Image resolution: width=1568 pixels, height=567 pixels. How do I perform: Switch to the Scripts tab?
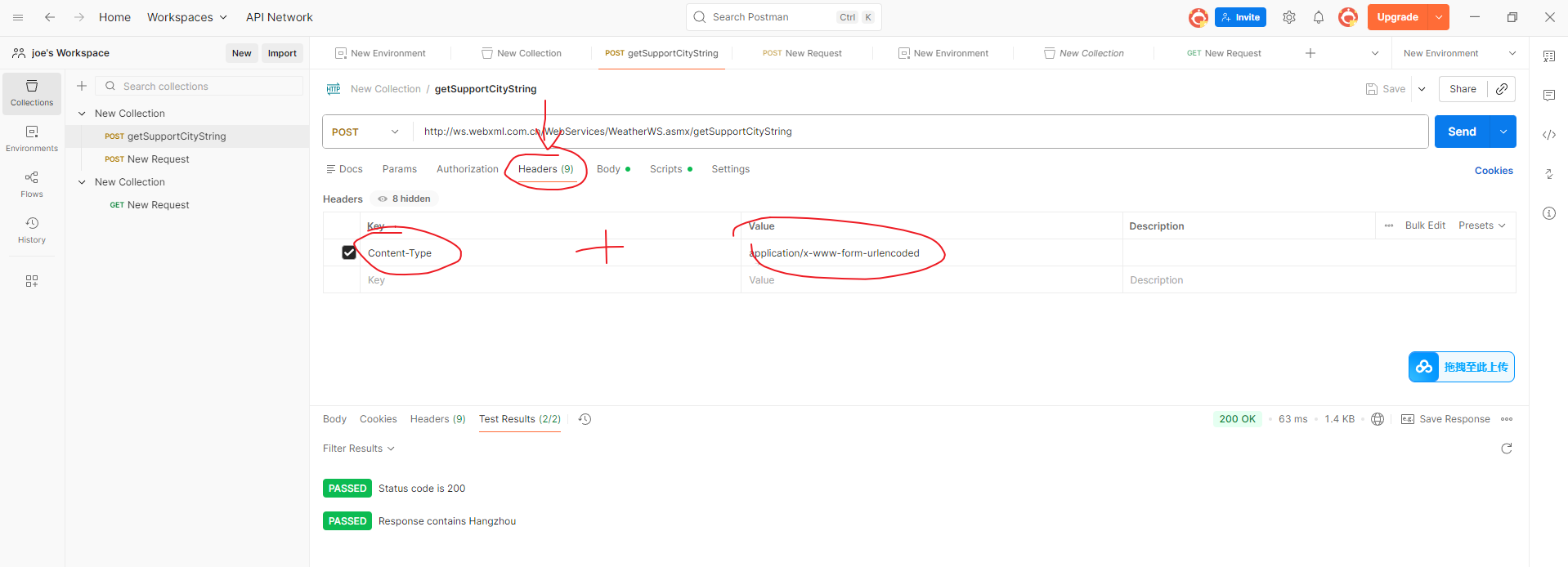pos(671,169)
